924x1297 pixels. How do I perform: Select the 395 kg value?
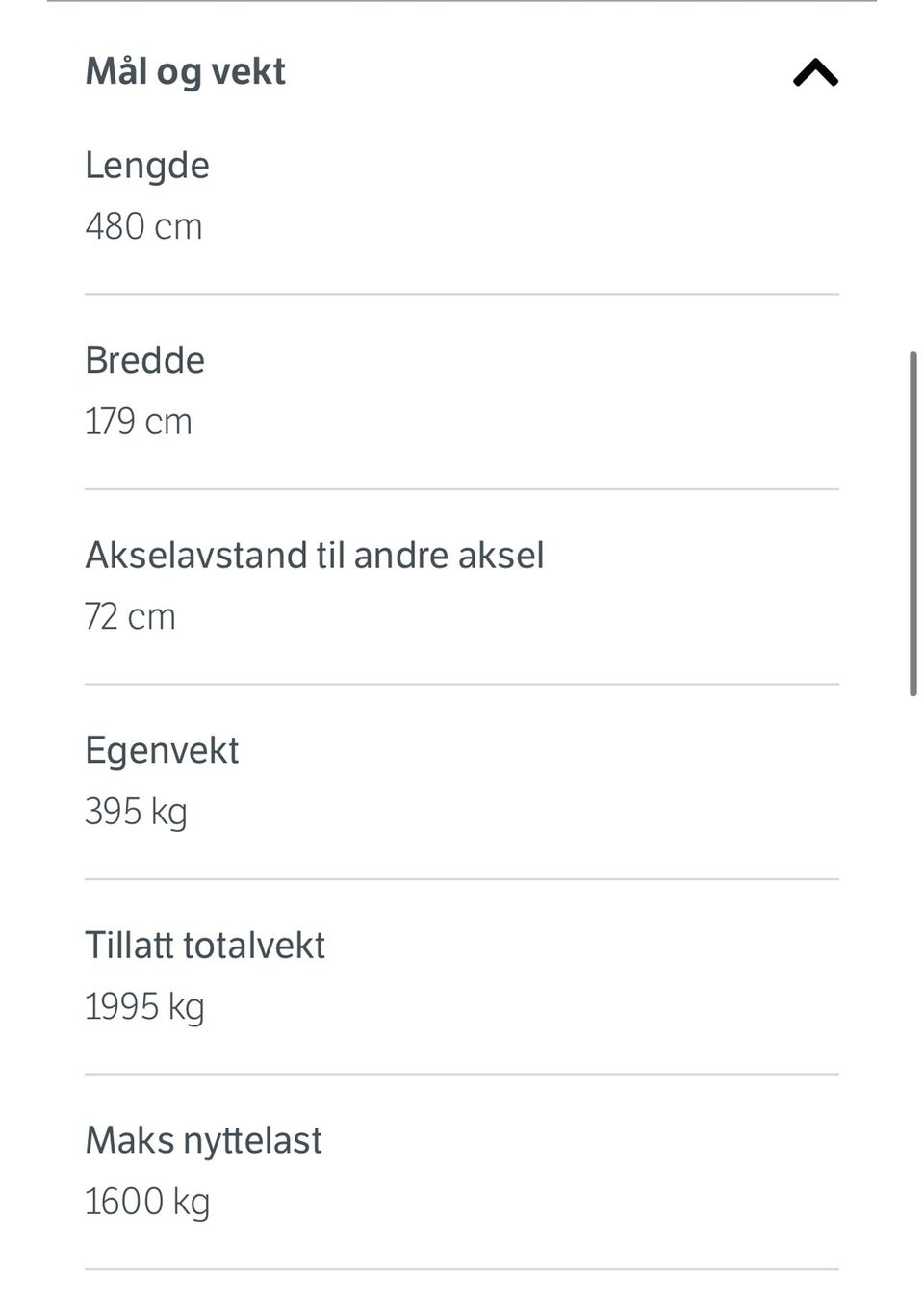pyautogui.click(x=136, y=813)
